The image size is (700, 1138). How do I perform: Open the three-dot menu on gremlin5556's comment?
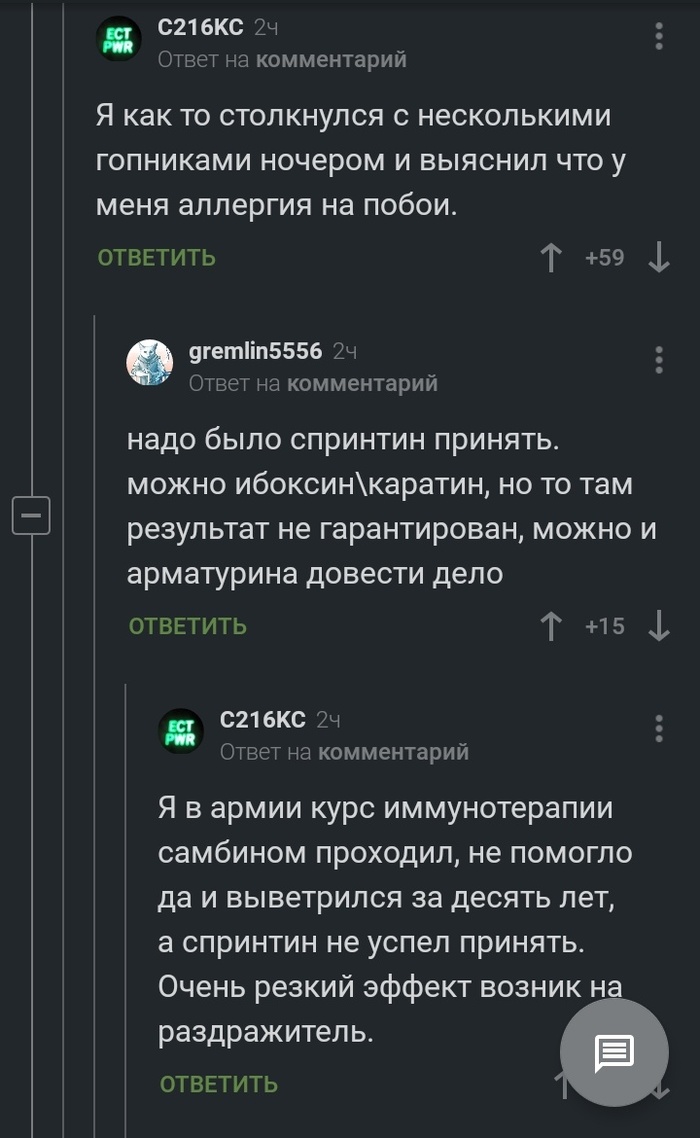(659, 360)
